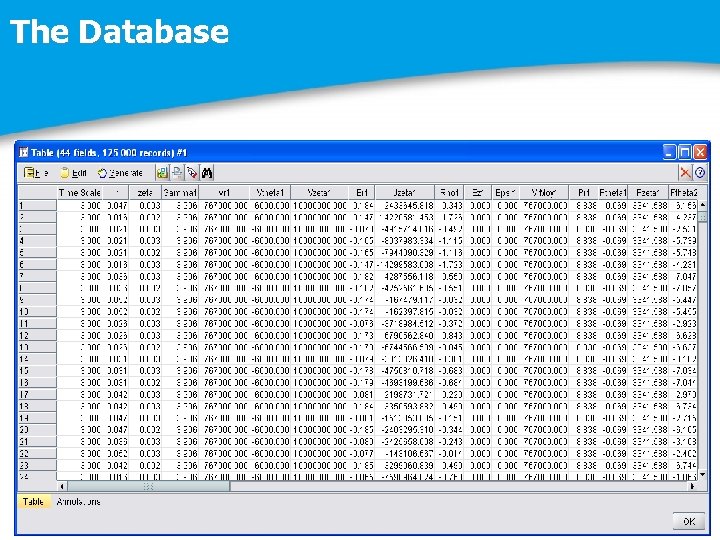Click the zeta column header
Screen dimensions: 720x540
(x=145, y=193)
